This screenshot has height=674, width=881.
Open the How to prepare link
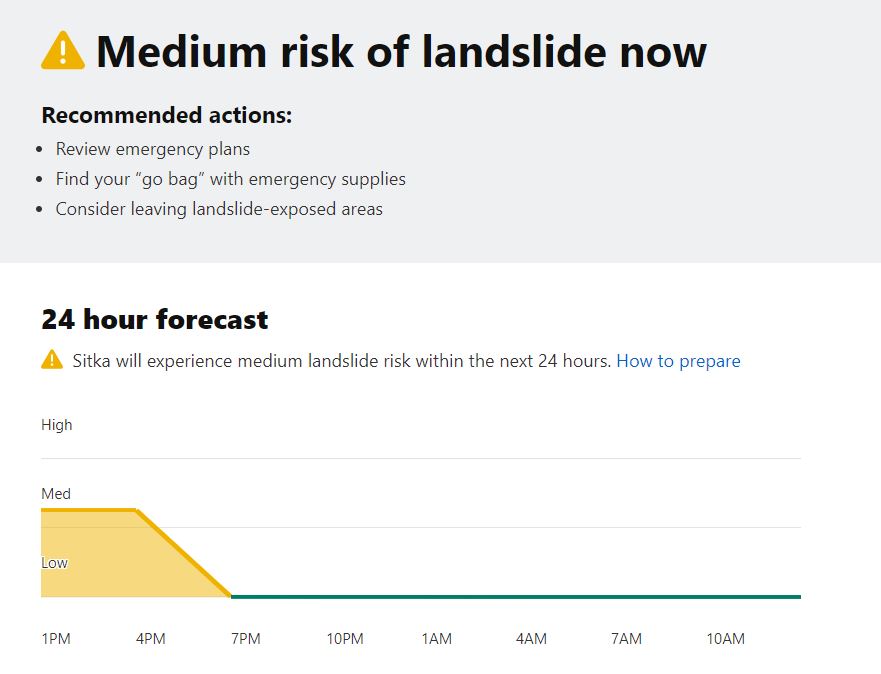678,361
